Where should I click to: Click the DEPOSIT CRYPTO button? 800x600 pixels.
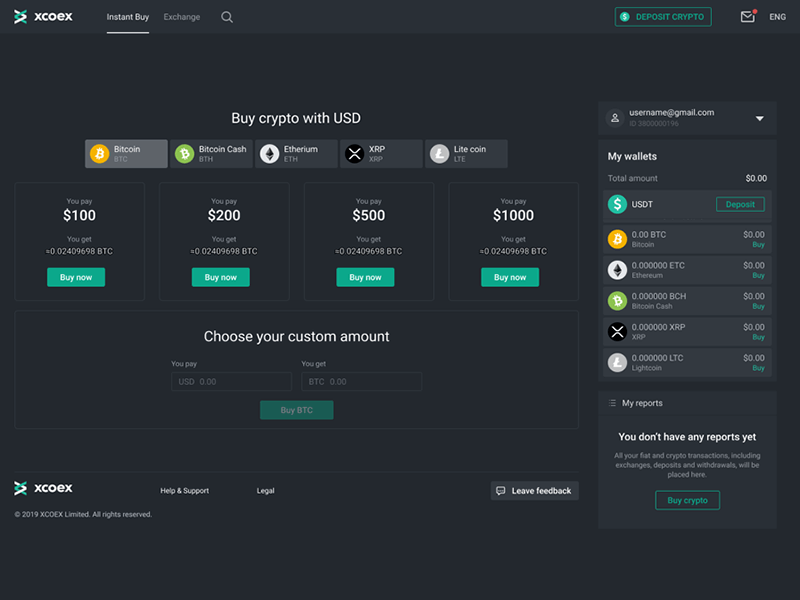(x=663, y=17)
